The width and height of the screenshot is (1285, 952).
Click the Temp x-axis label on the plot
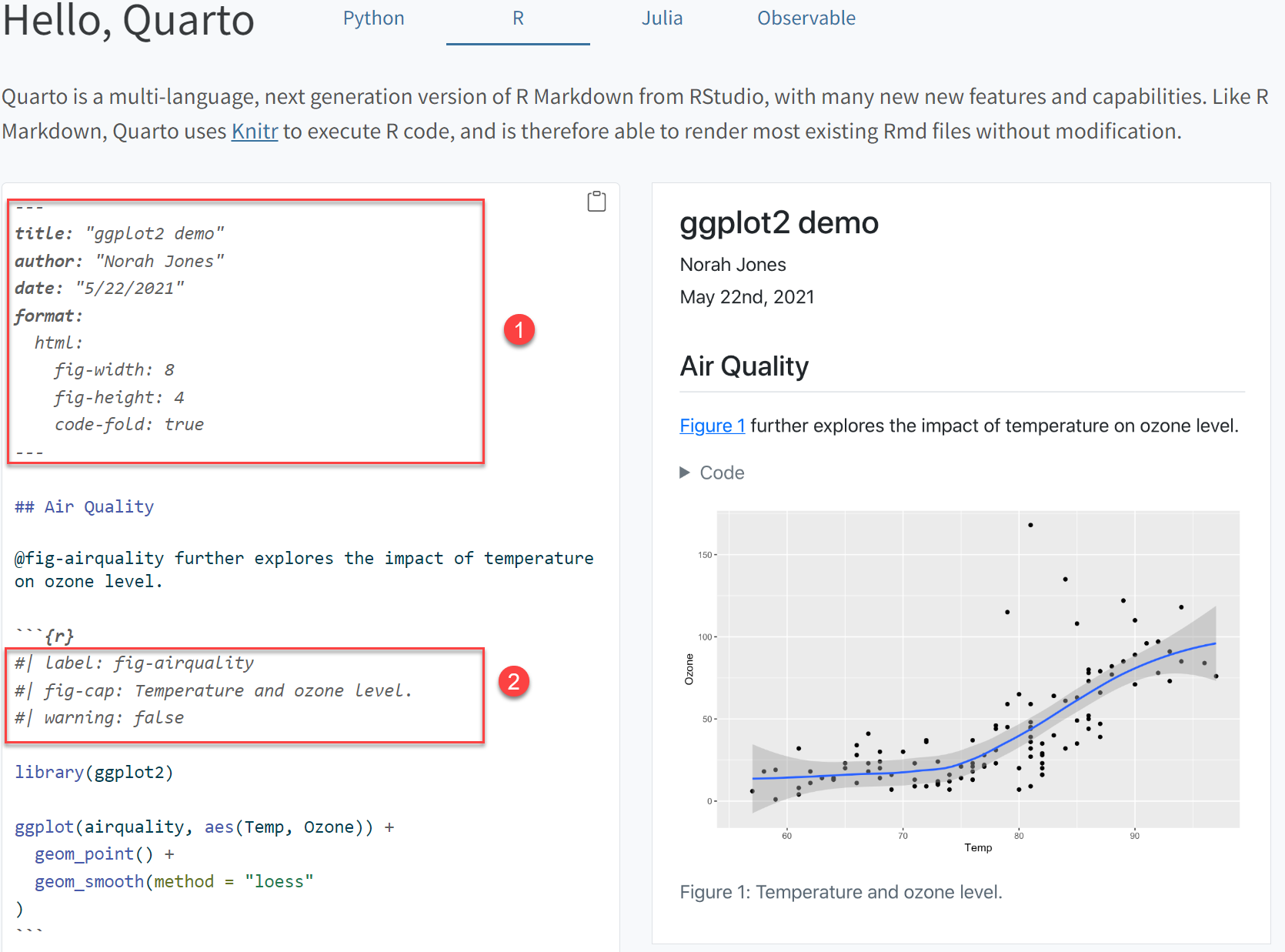pos(978,847)
